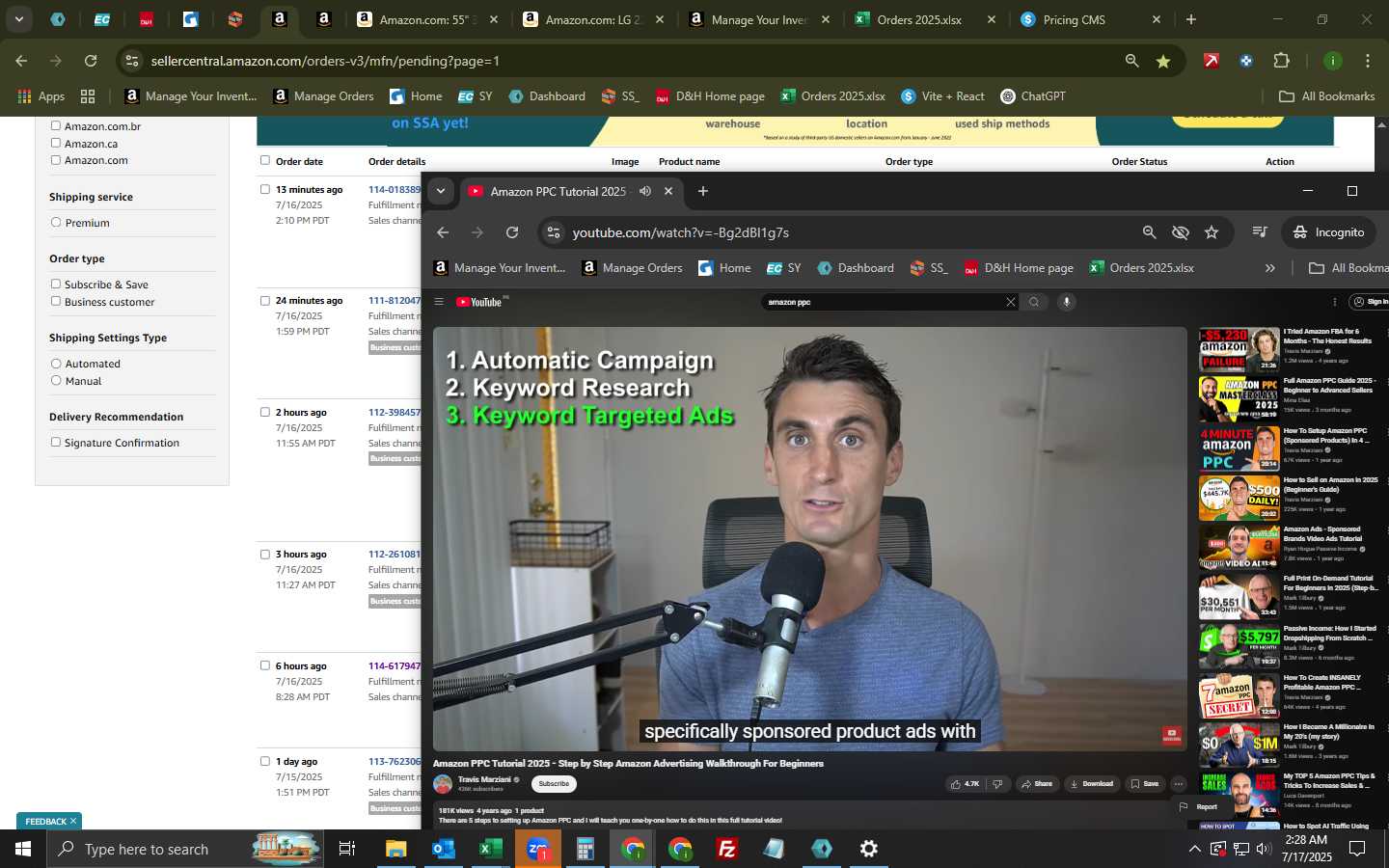Click the bookmark star in Seller Central address bar
The image size is (1389, 868).
[1163, 61]
